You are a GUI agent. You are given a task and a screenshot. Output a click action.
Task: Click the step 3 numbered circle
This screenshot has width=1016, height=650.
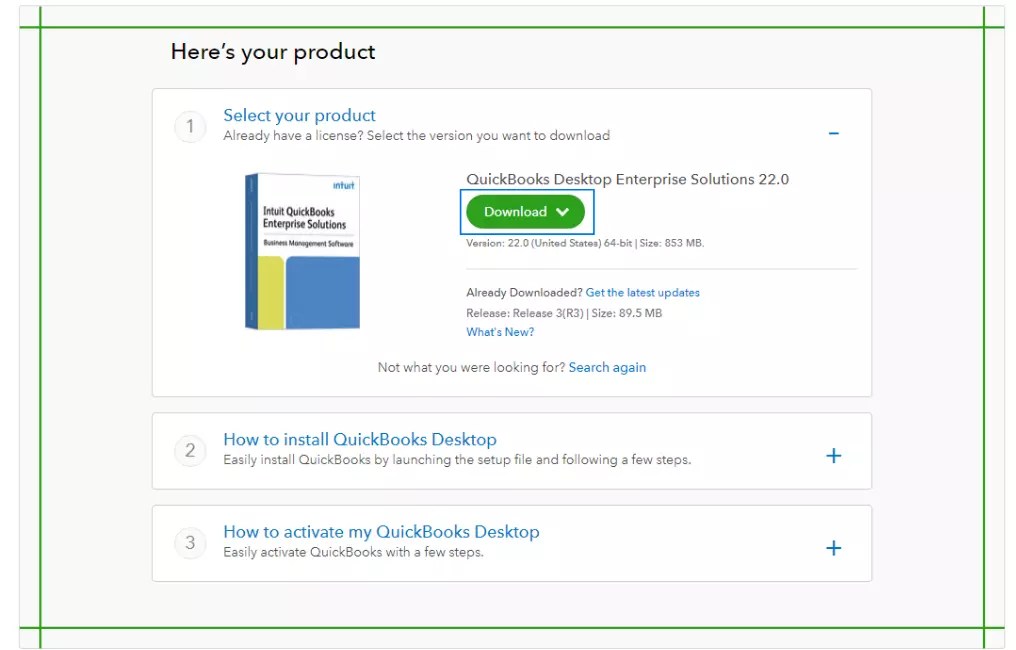[x=190, y=543]
